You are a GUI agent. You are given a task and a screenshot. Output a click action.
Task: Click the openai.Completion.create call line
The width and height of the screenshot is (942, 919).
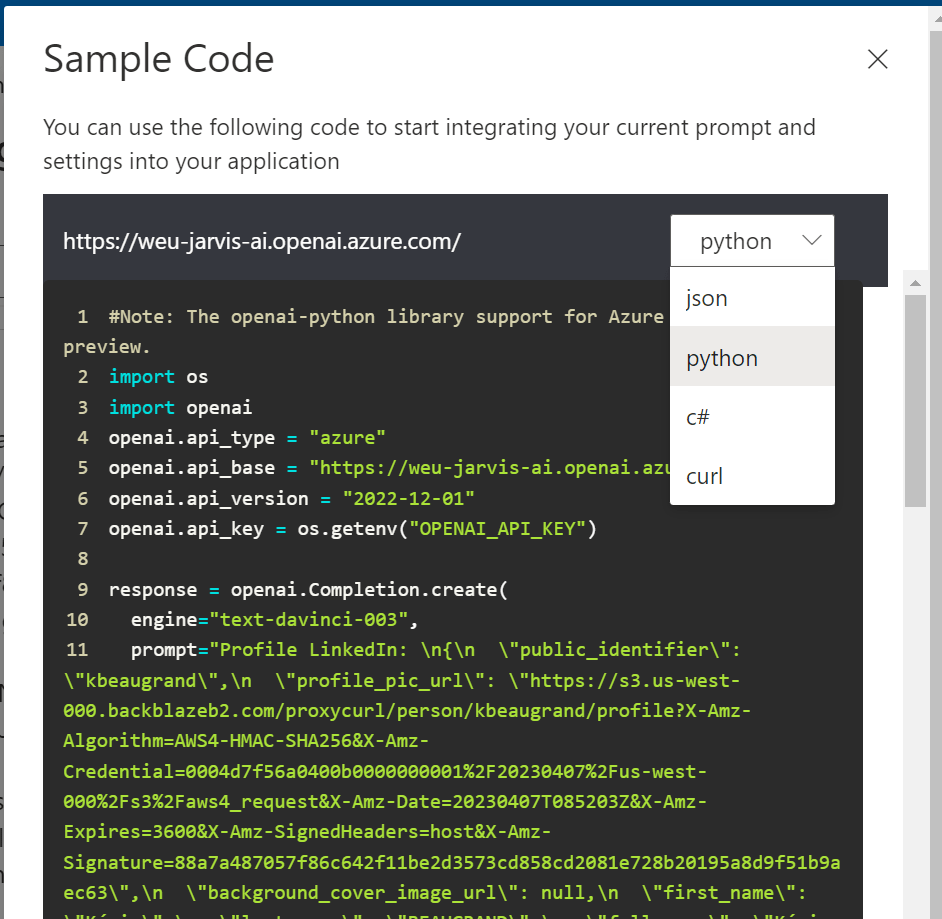[308, 590]
